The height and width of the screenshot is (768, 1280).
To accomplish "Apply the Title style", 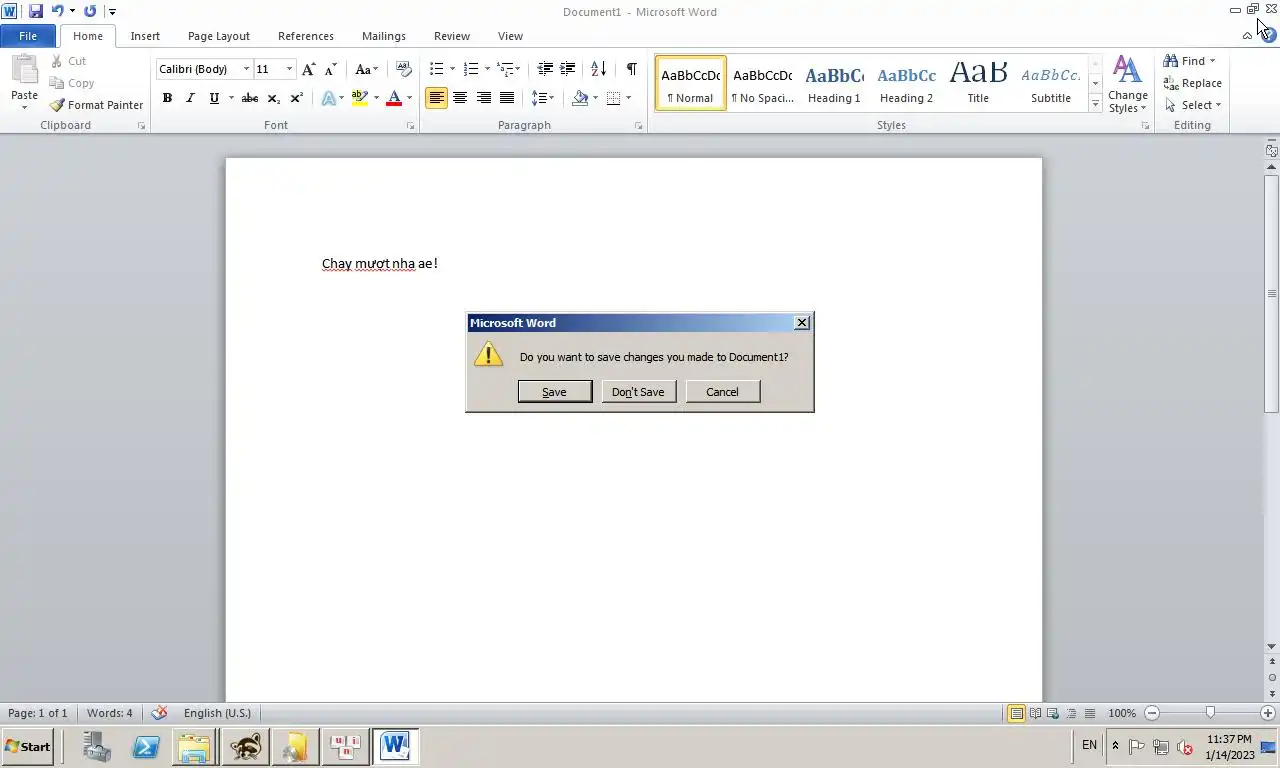I will tap(978, 84).
